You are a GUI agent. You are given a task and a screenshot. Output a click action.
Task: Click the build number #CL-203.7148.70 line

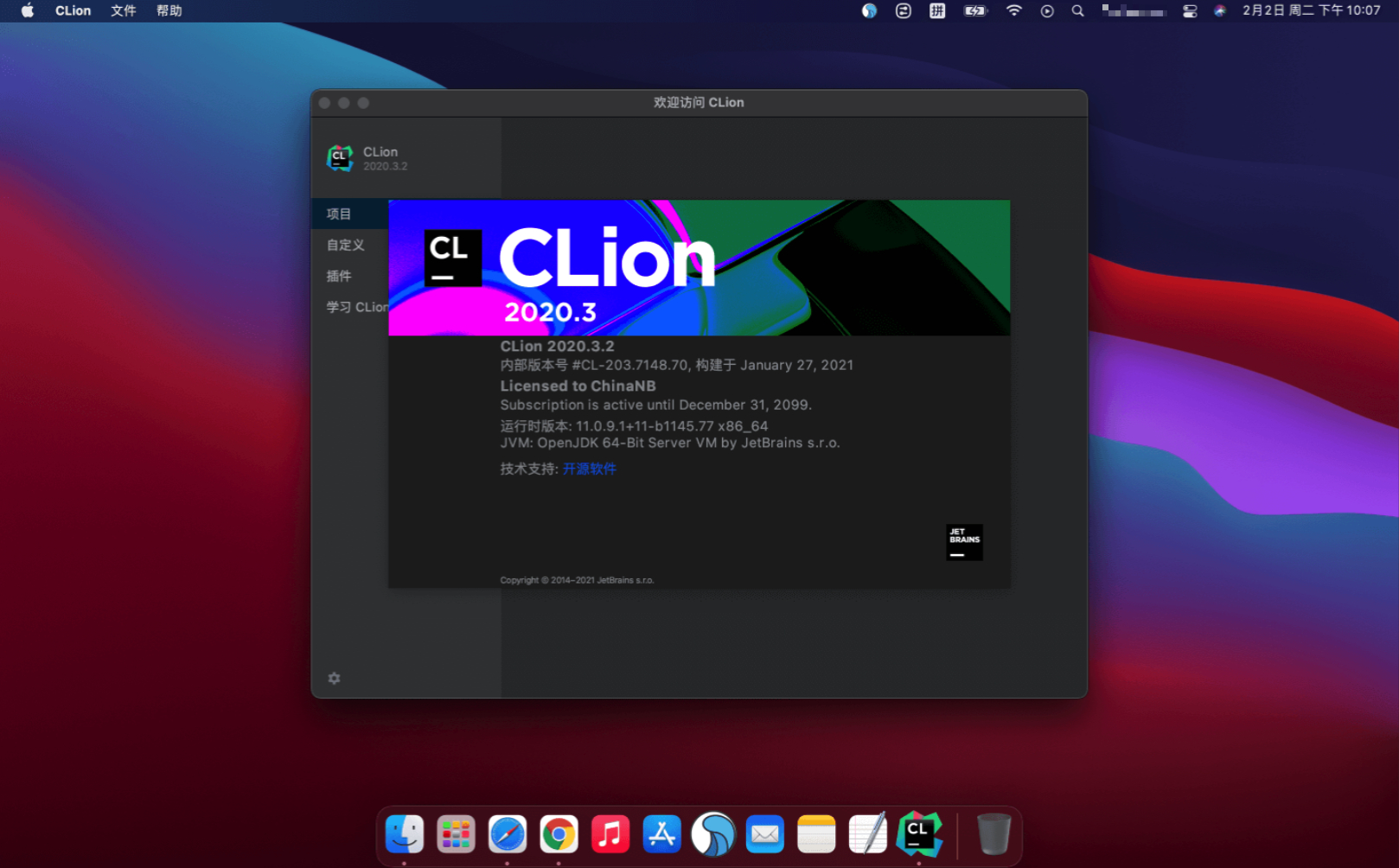[676, 365]
